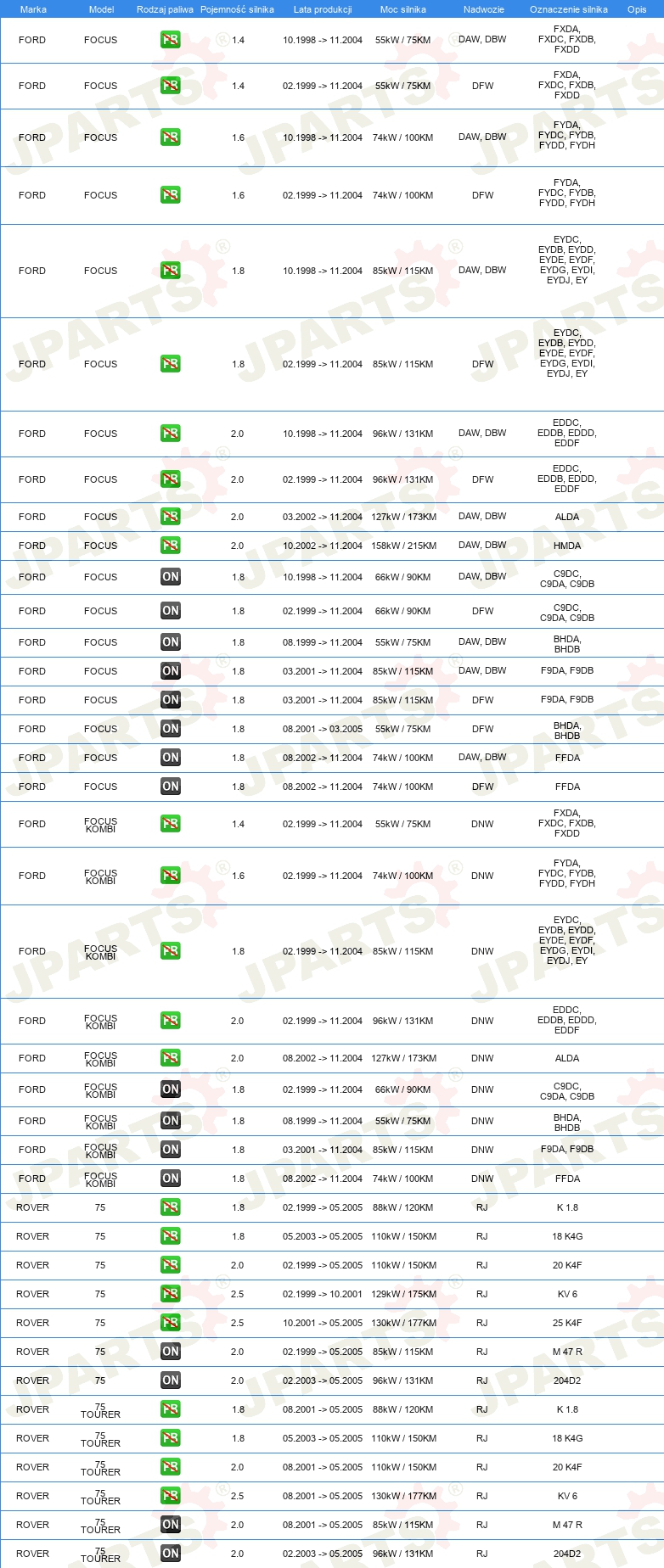Select petrol icon in Focus 2.0 131KM DFW row
Viewport: 664px width, 1568px height.
(171, 479)
